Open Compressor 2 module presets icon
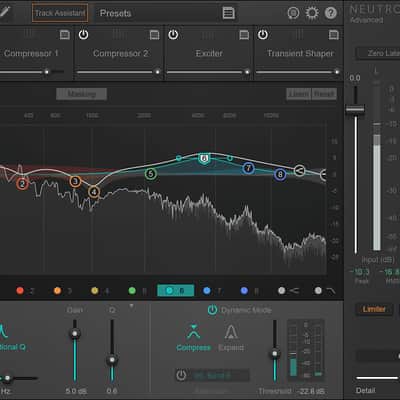This screenshot has height=400, width=400. (154, 35)
